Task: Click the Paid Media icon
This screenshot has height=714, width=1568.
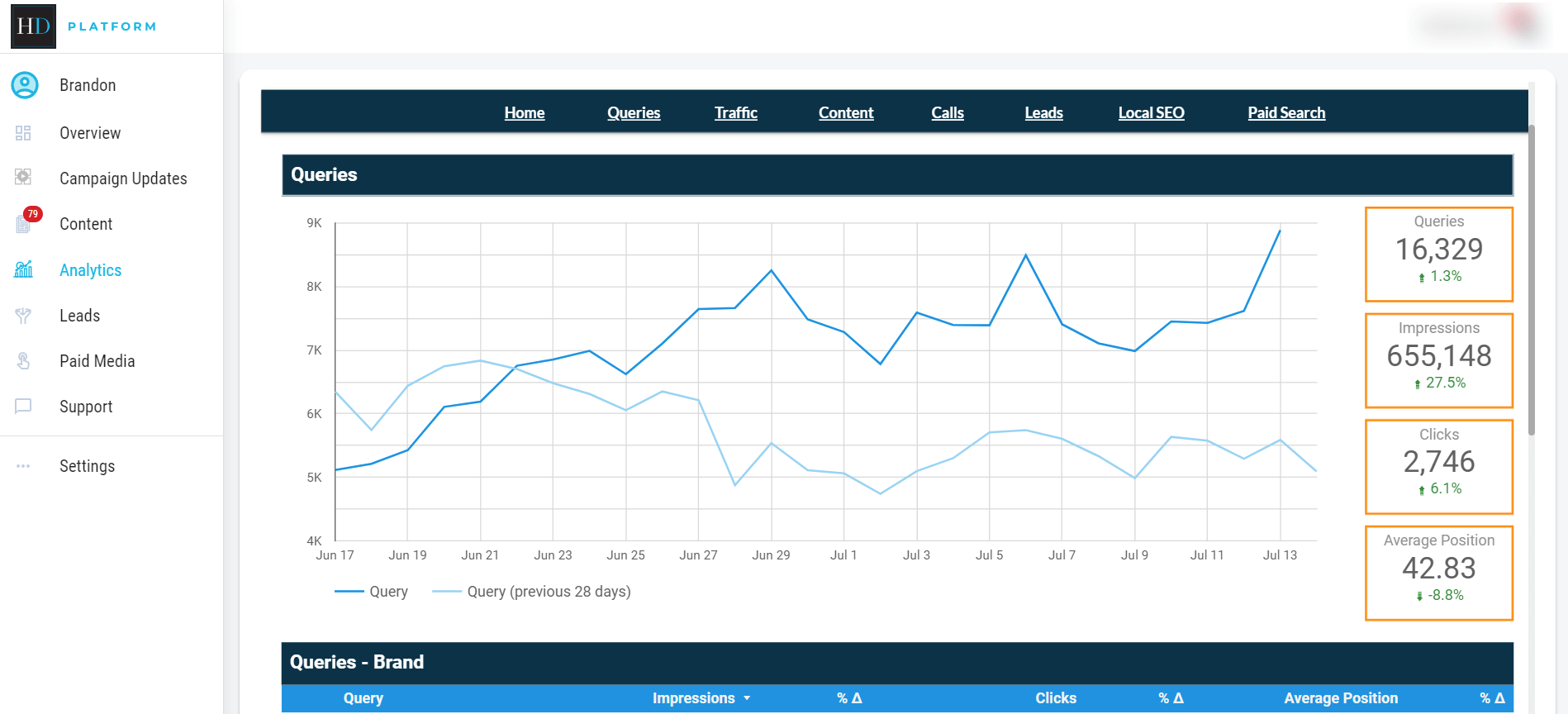Action: 23,361
